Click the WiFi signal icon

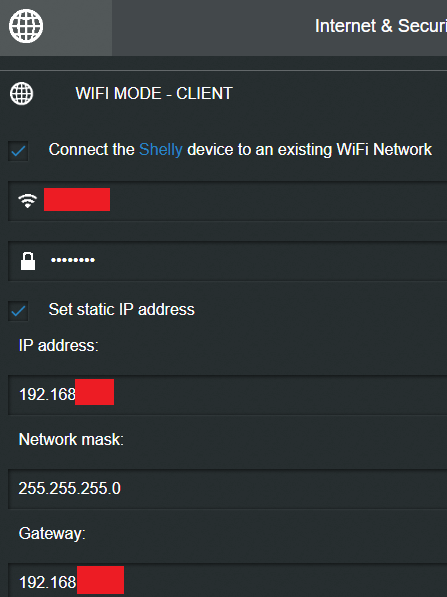(27, 200)
